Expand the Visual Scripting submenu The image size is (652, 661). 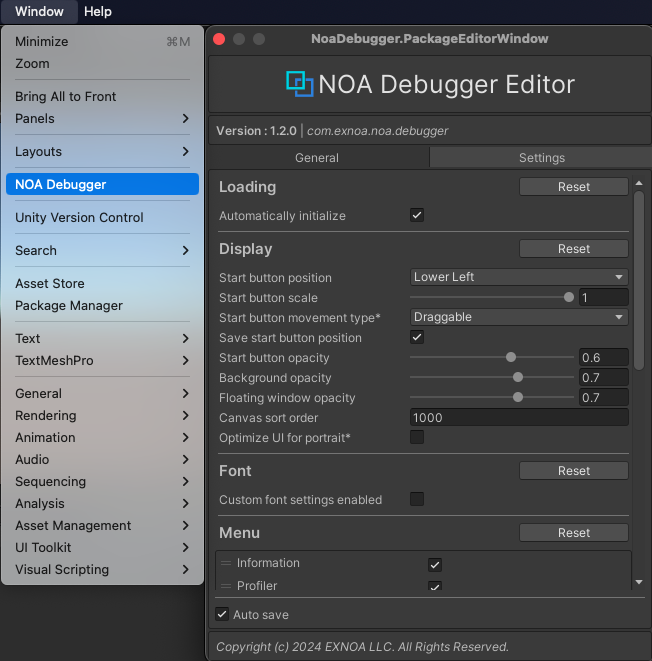pyautogui.click(x=102, y=570)
